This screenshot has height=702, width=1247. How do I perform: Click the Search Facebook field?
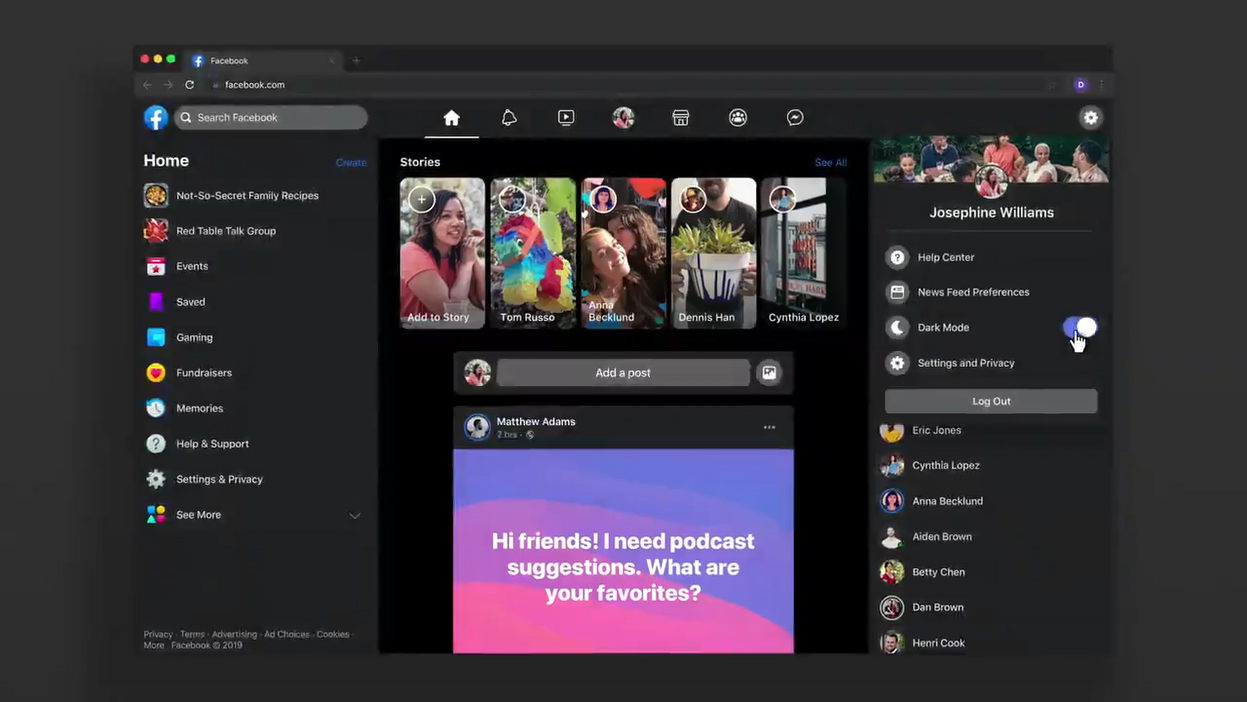pos(270,117)
